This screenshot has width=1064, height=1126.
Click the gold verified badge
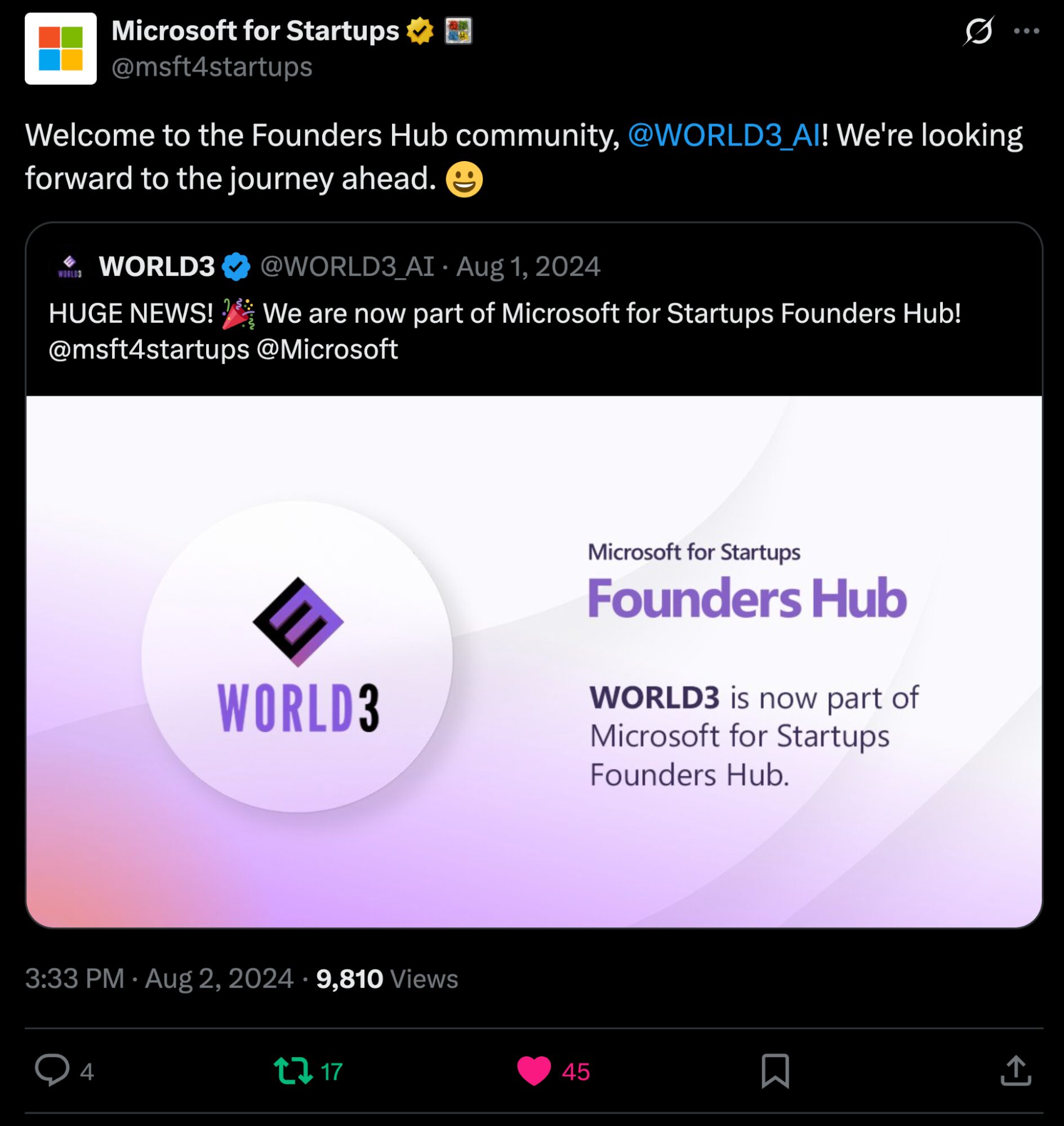click(x=420, y=30)
